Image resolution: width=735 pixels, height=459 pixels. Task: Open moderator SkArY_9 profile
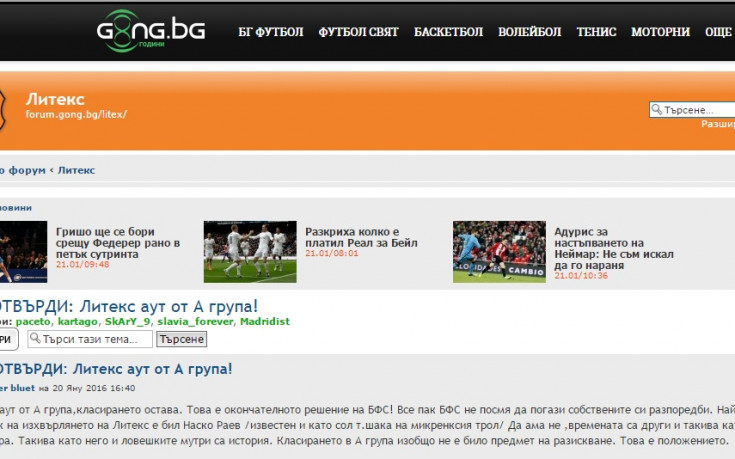pyautogui.click(x=128, y=322)
